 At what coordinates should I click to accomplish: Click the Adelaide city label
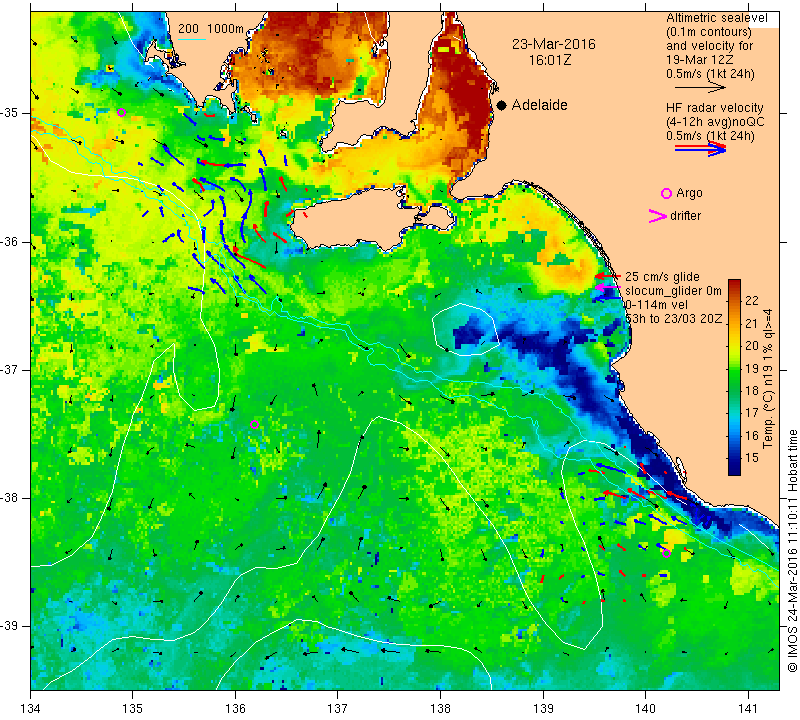point(539,105)
